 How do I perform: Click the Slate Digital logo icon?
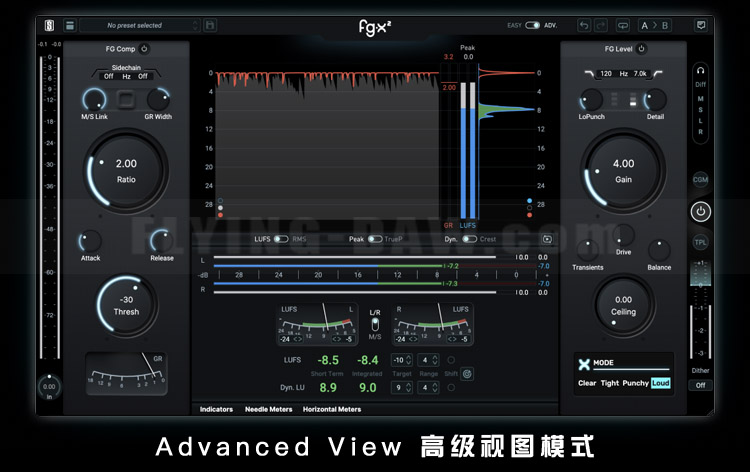[49, 25]
